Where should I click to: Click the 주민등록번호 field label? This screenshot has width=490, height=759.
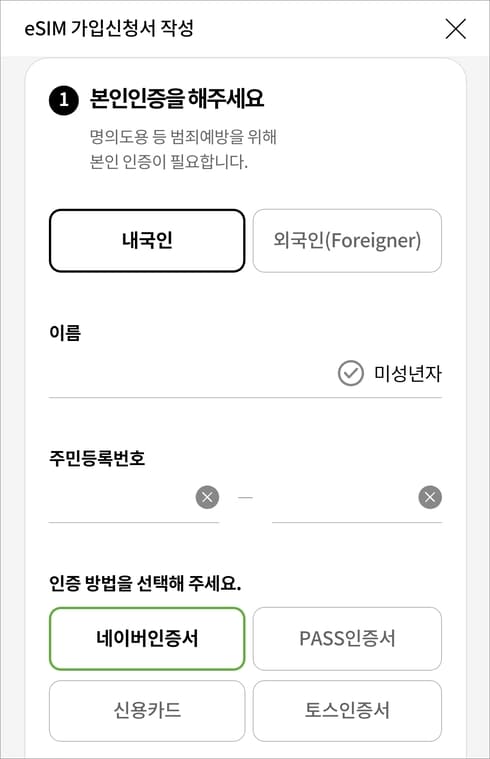[x=97, y=457]
